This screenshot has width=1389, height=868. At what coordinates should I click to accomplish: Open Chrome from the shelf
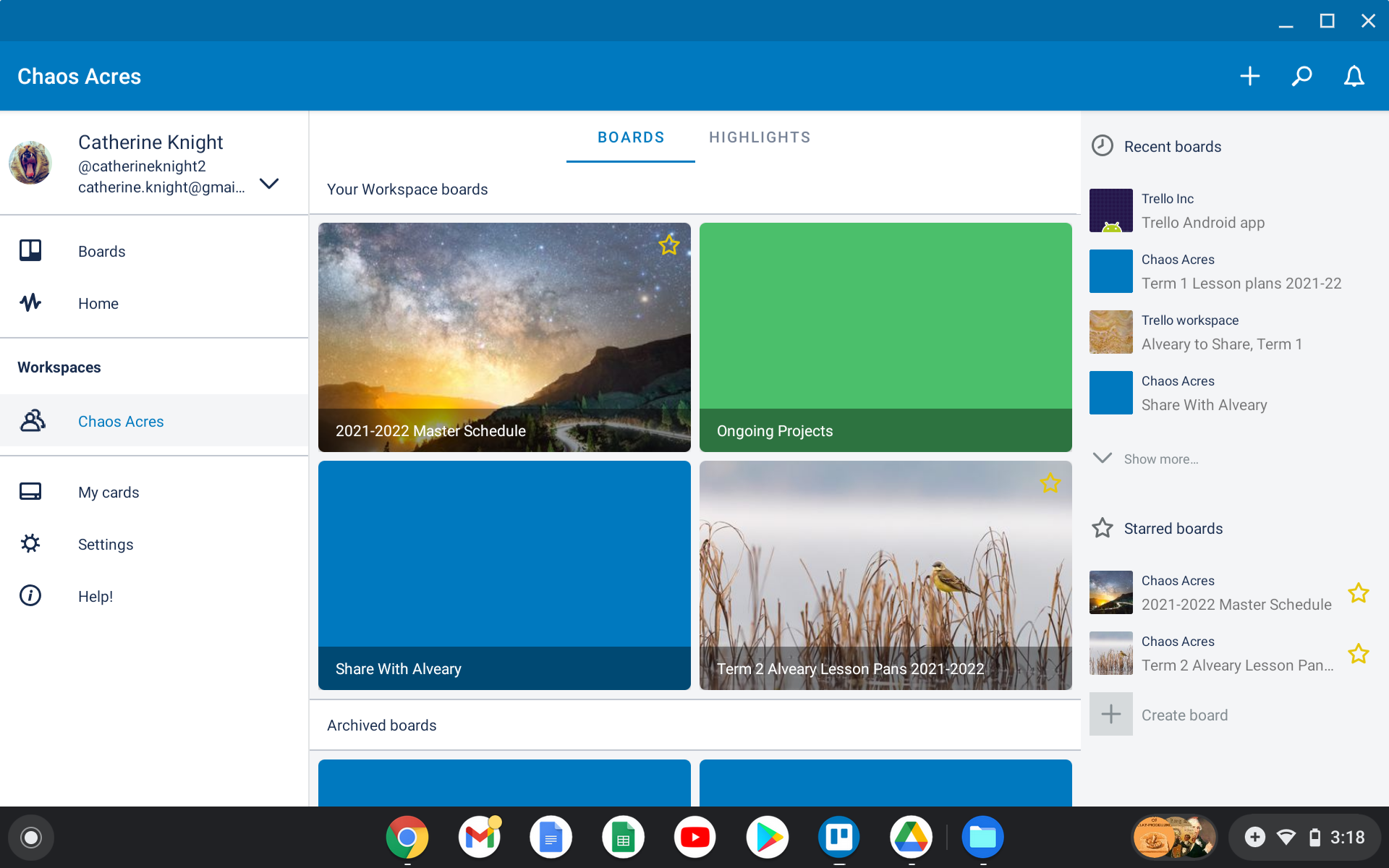point(407,837)
